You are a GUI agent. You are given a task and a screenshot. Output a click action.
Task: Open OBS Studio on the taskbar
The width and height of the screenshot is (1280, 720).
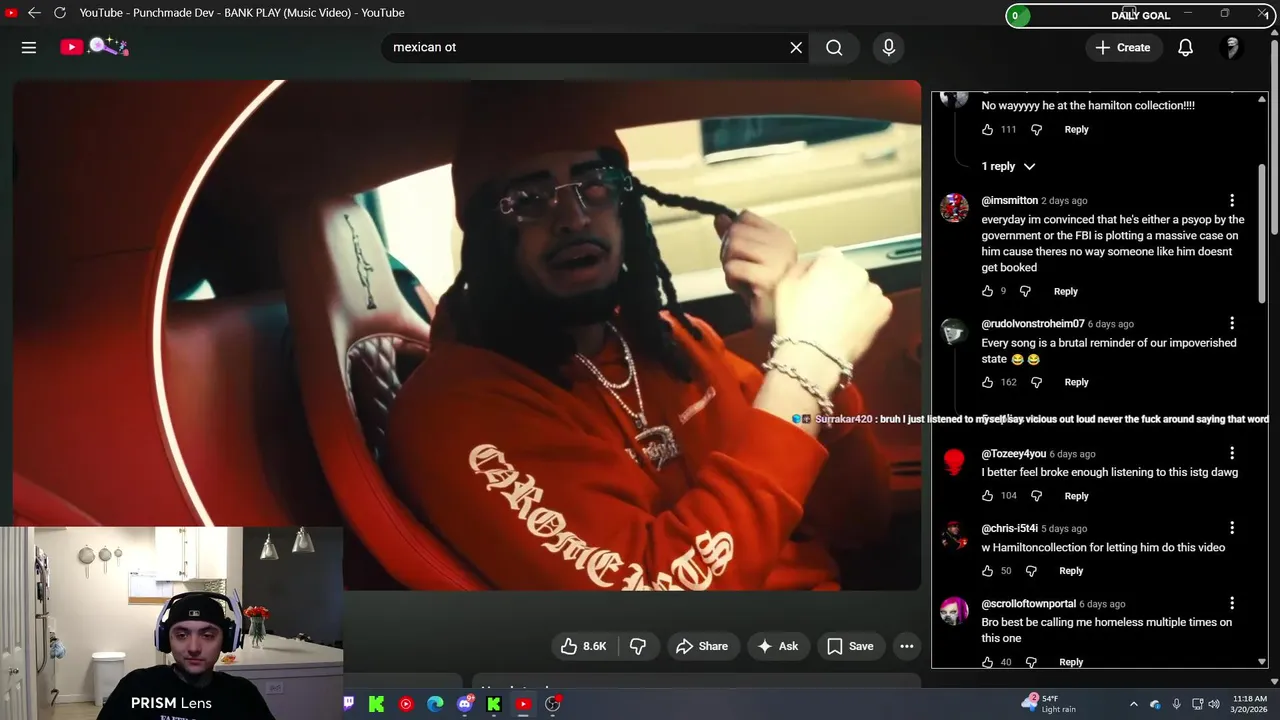click(552, 704)
